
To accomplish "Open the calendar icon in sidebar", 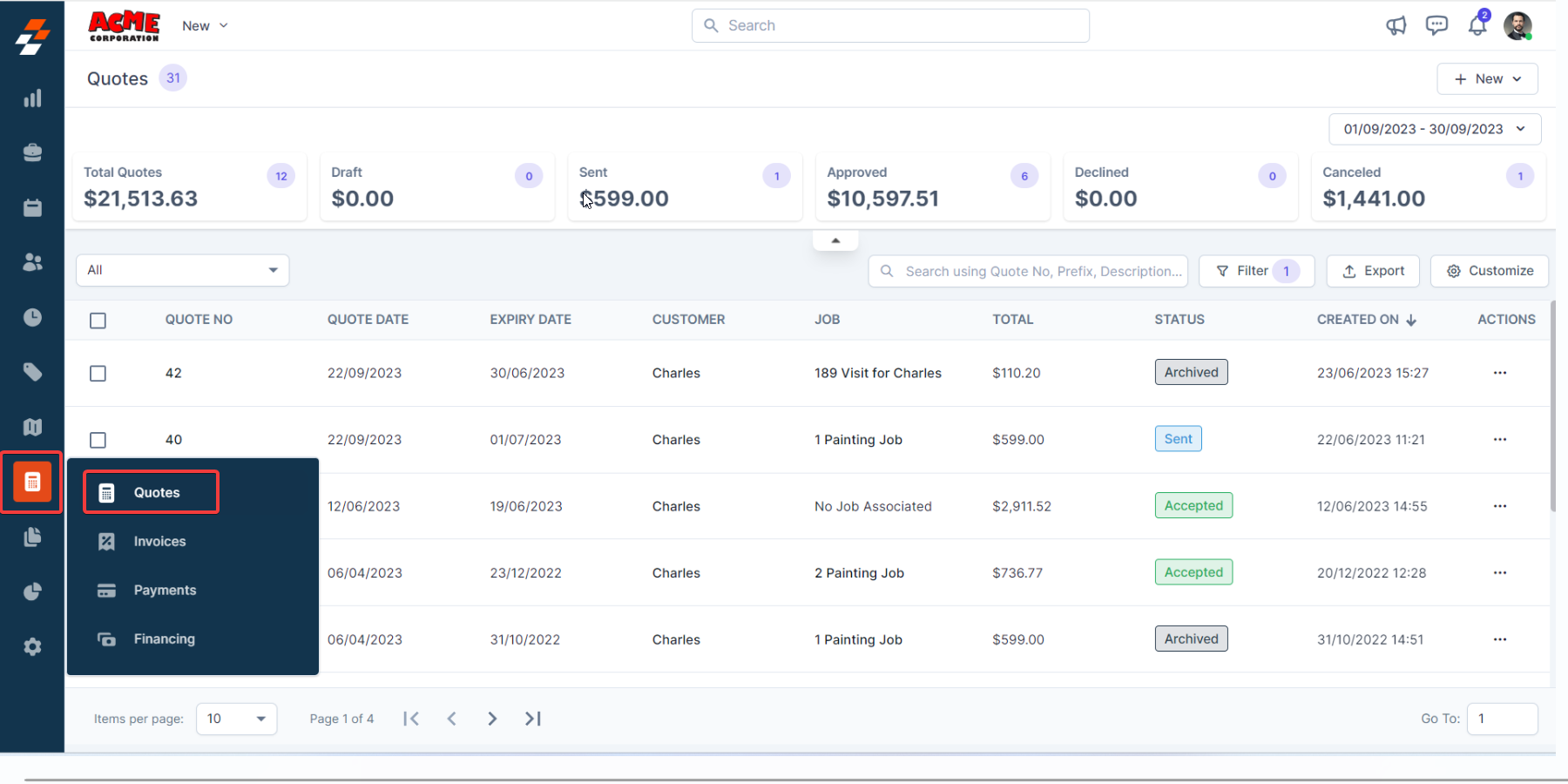I will [32, 208].
